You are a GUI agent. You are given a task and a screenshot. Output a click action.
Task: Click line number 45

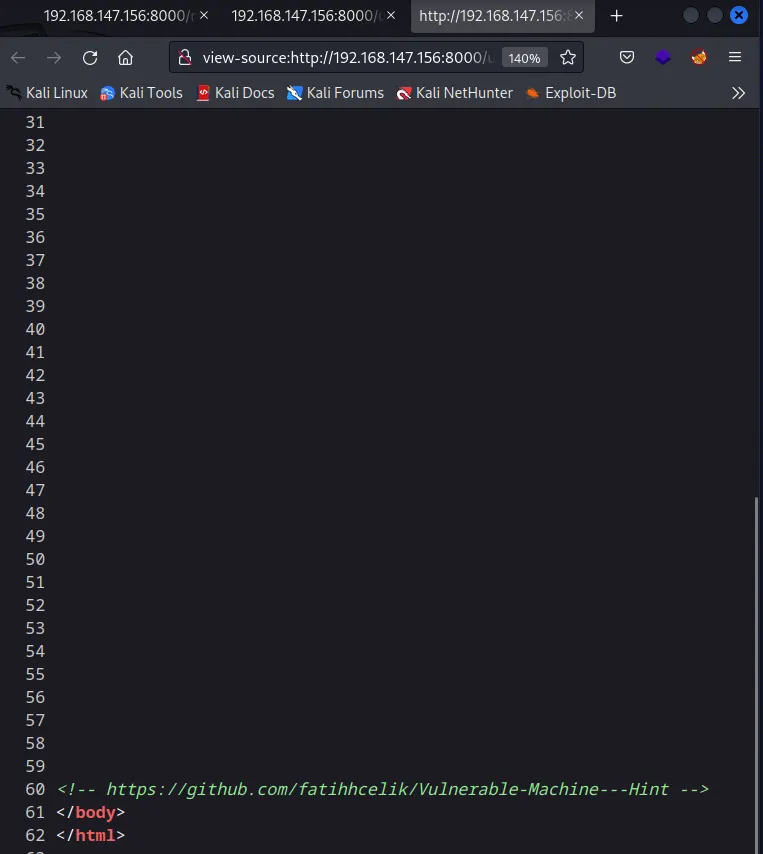(35, 444)
